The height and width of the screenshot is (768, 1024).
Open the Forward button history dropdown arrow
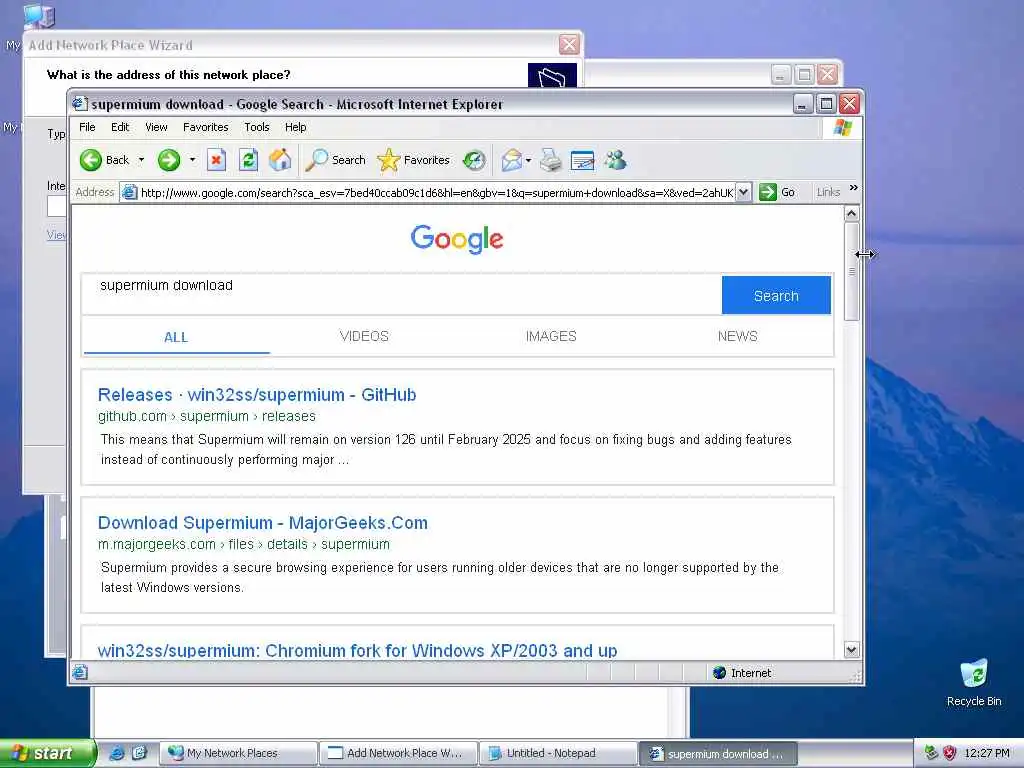[x=192, y=160]
